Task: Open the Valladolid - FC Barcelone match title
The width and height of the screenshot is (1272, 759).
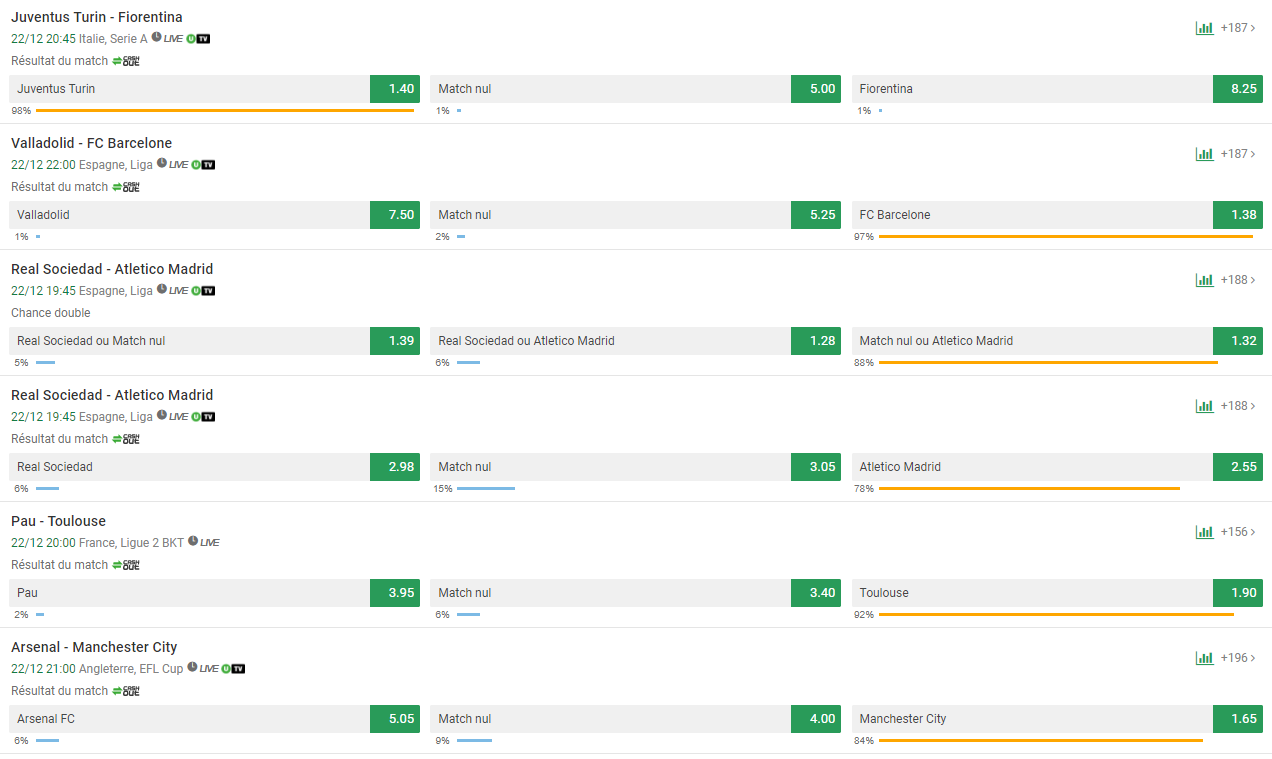Action: point(92,143)
